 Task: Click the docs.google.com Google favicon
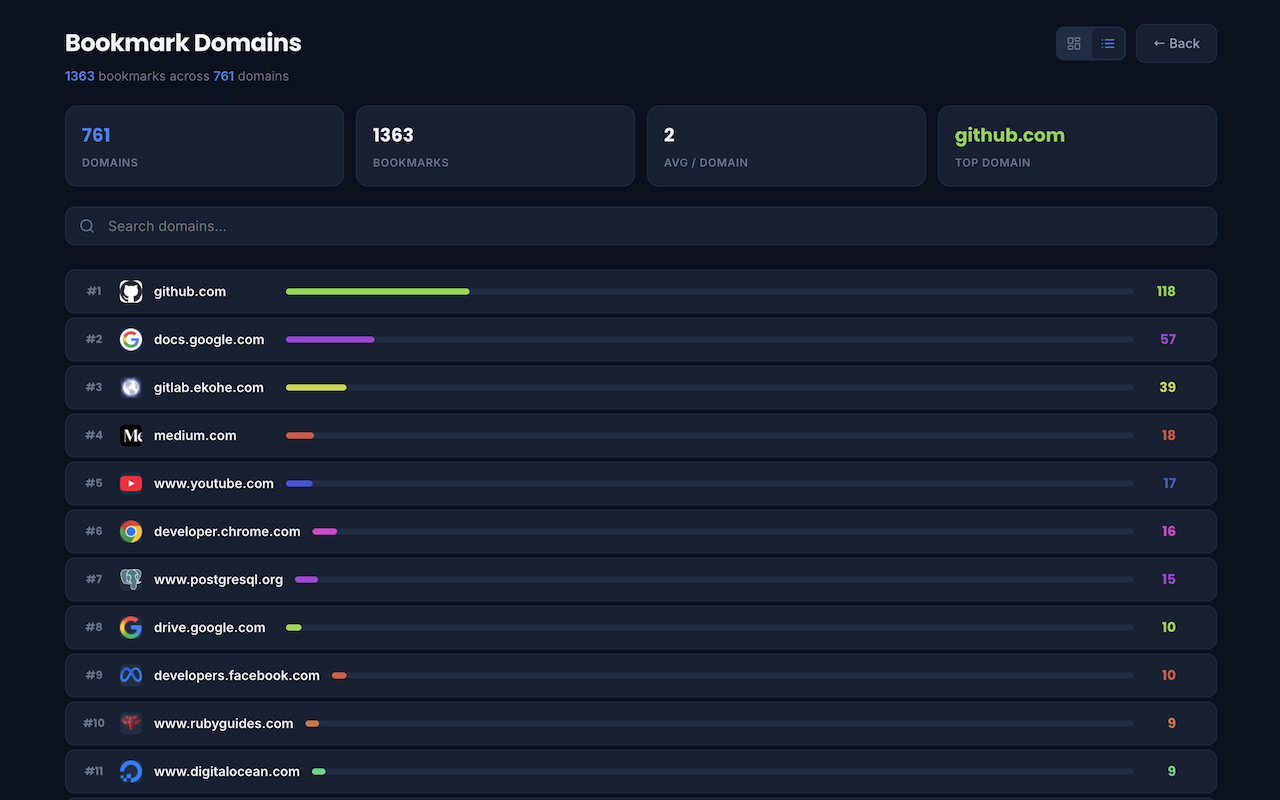click(131, 339)
